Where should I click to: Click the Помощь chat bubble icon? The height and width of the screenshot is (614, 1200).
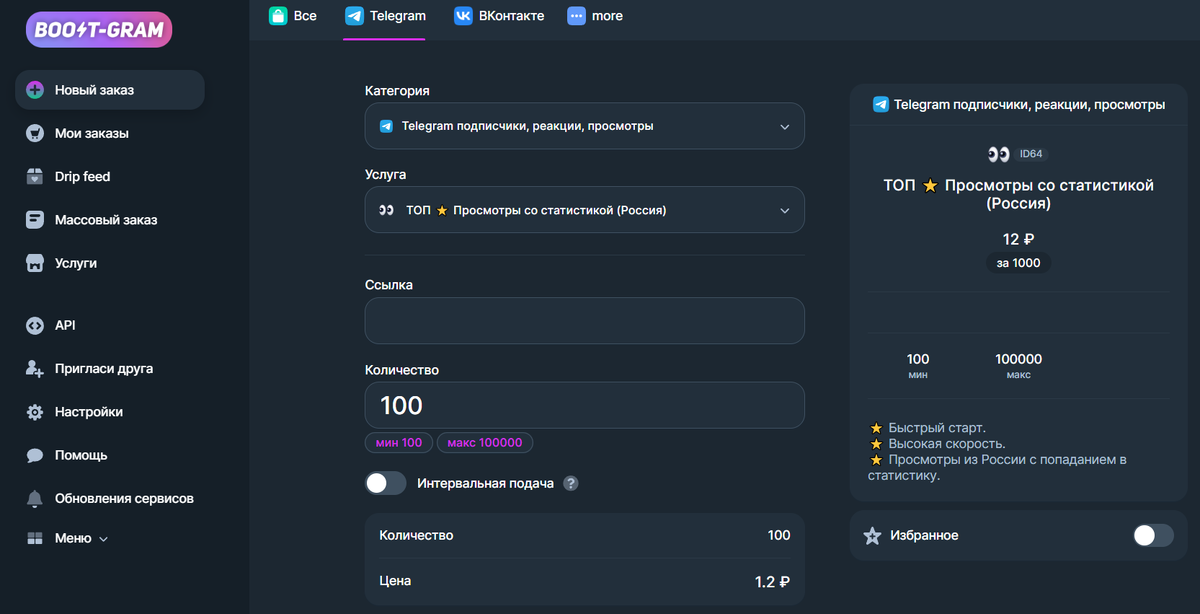tap(35, 455)
